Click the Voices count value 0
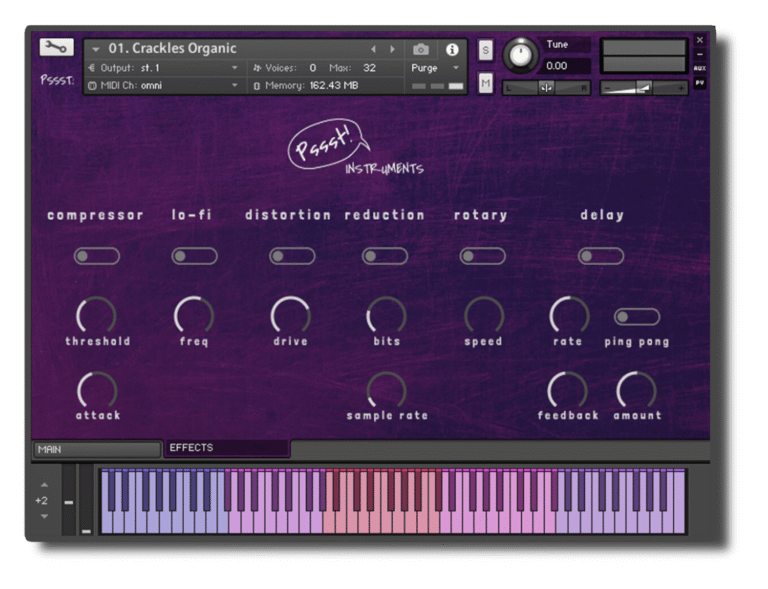 coord(312,68)
